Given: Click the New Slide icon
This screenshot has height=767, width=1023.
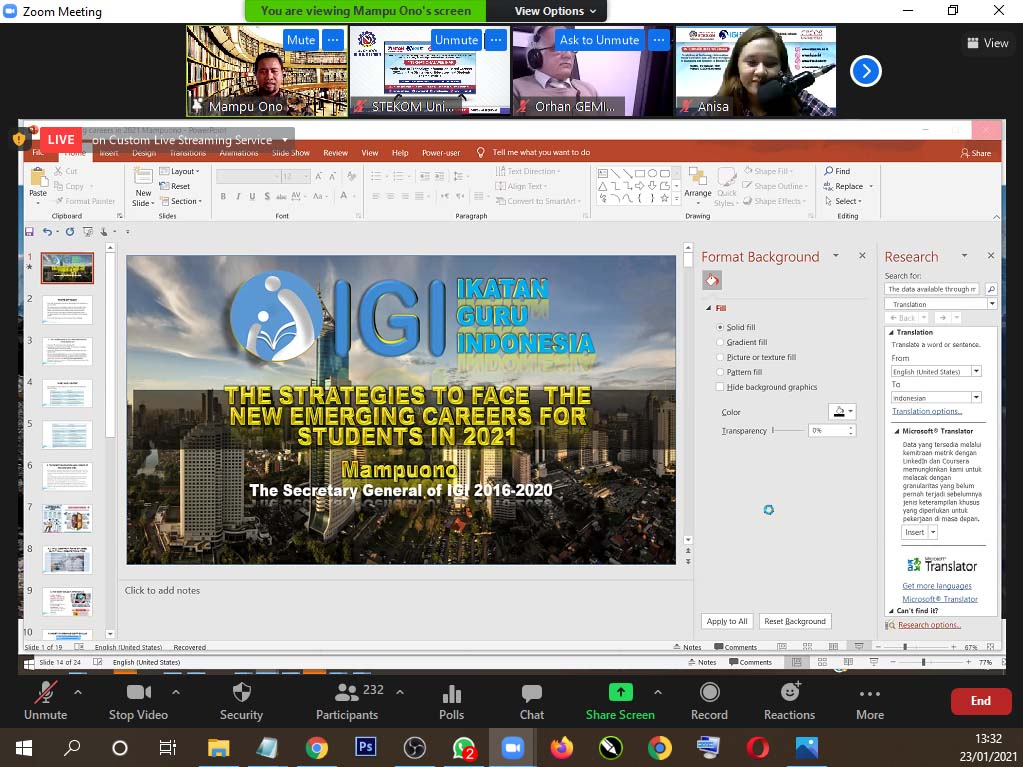Looking at the screenshot, I should 143,177.
